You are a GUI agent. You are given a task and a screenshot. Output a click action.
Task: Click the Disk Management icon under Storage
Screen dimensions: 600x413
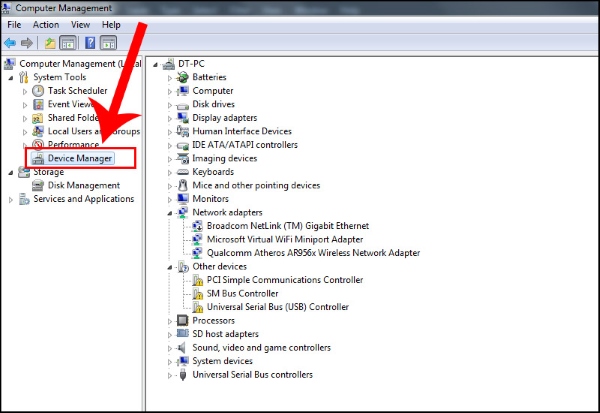(38, 185)
